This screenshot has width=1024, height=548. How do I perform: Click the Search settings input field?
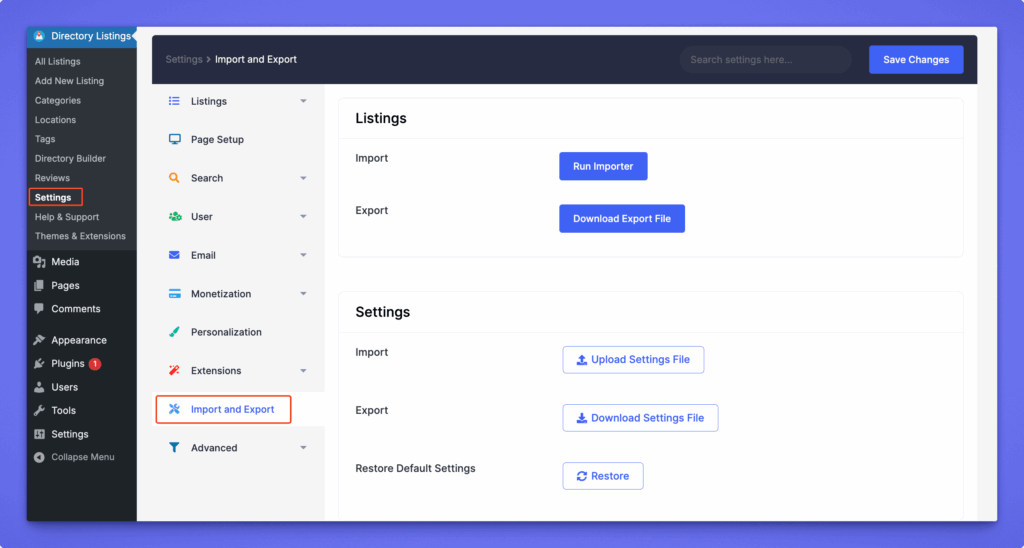coord(765,60)
